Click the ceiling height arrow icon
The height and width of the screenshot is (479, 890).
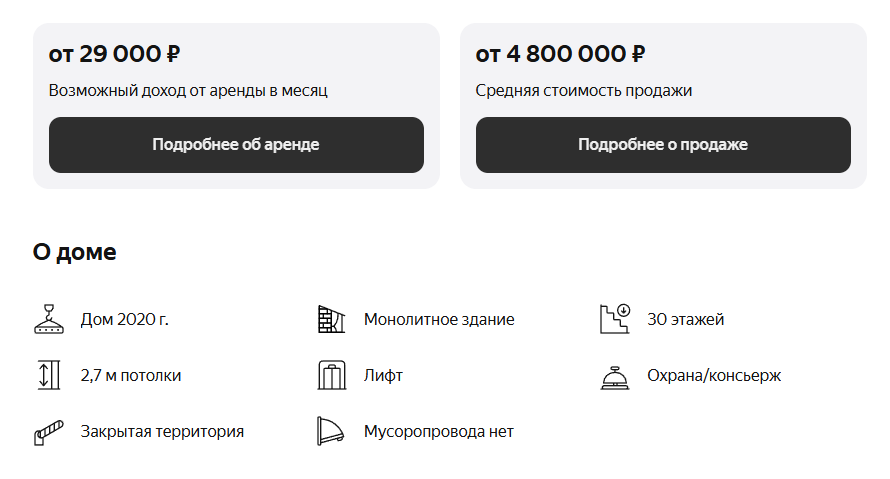(x=49, y=375)
